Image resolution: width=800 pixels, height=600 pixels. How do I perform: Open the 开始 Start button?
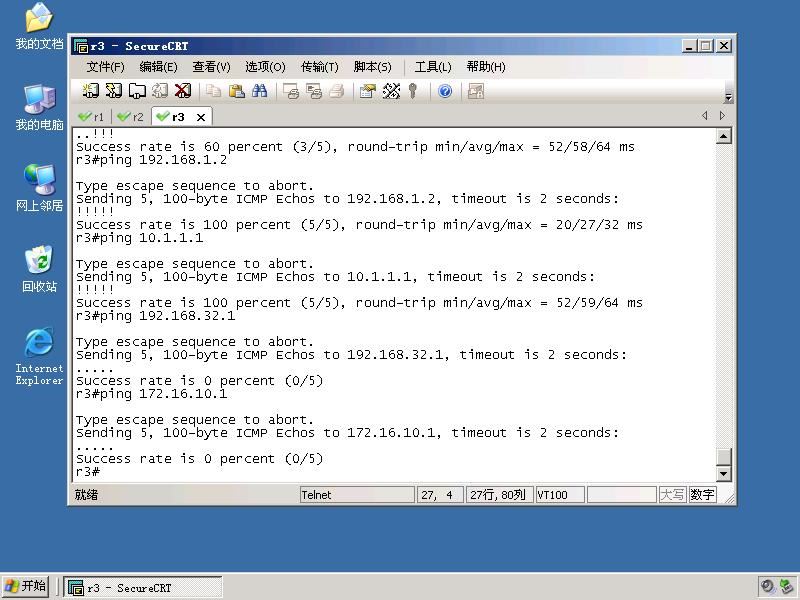tap(25, 586)
